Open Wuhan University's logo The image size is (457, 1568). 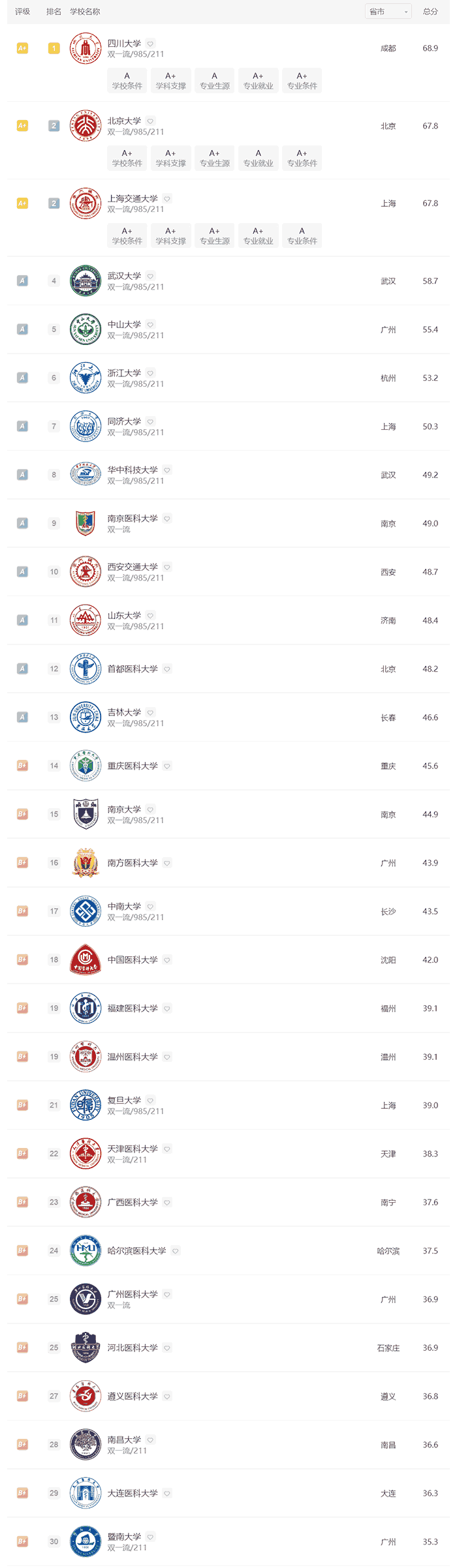[x=86, y=281]
